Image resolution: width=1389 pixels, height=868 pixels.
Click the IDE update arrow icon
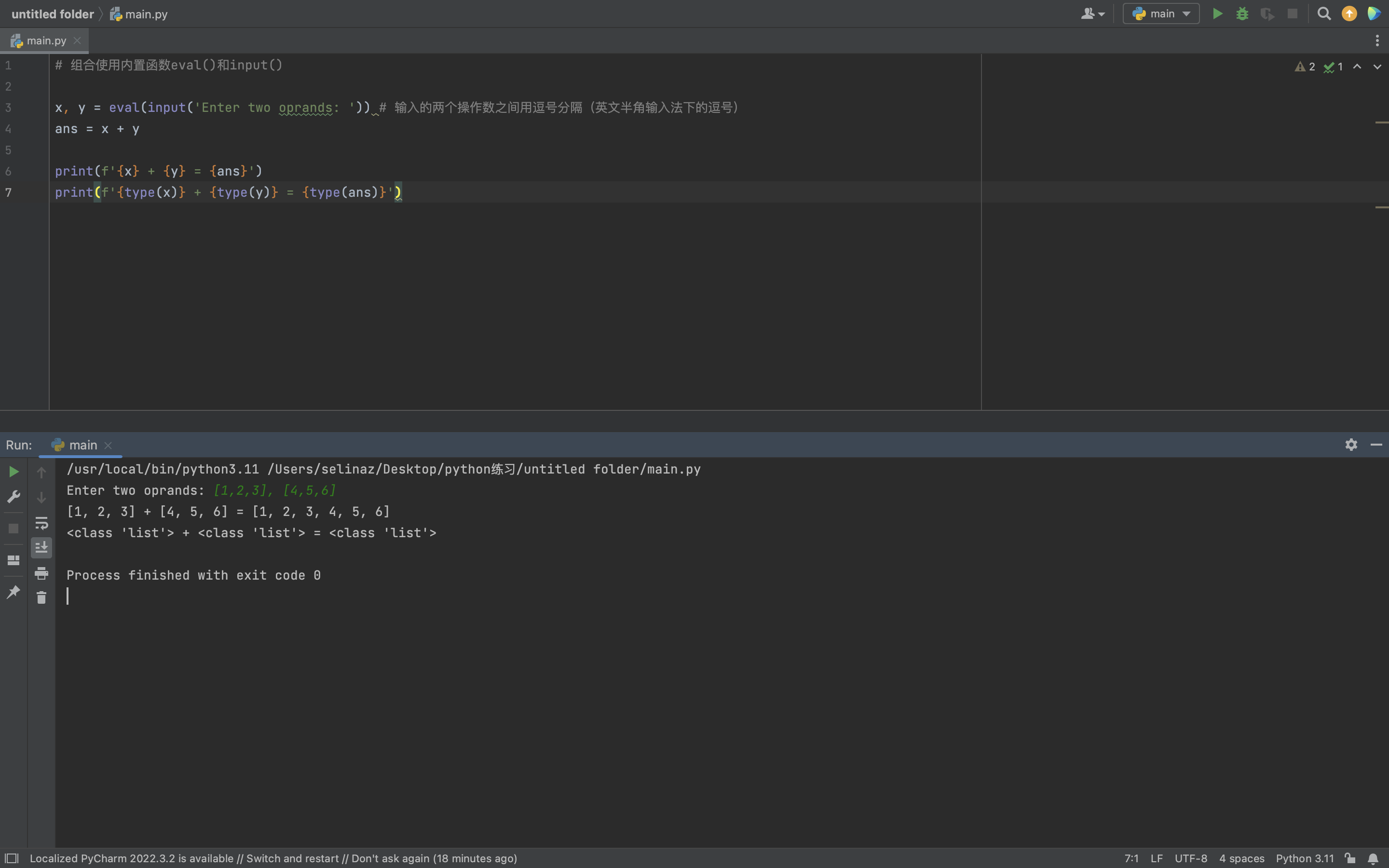(x=1349, y=14)
